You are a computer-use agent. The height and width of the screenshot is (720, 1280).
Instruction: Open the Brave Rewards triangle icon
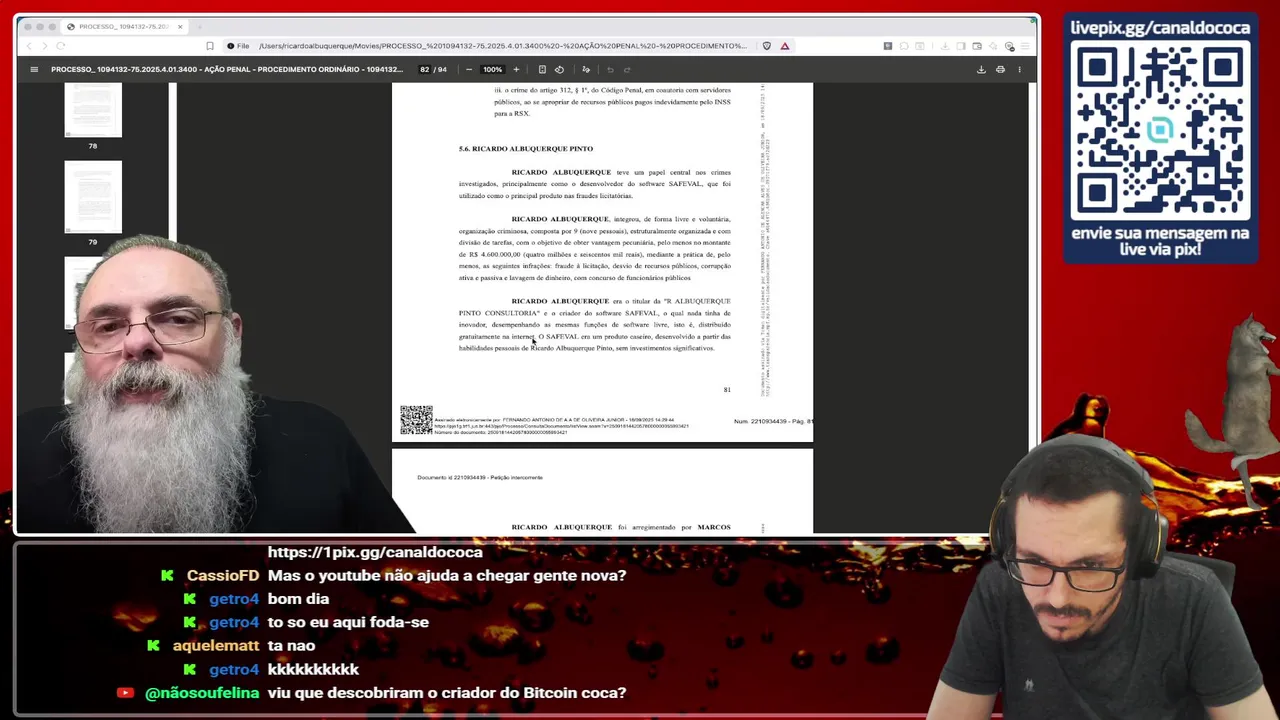coord(785,46)
